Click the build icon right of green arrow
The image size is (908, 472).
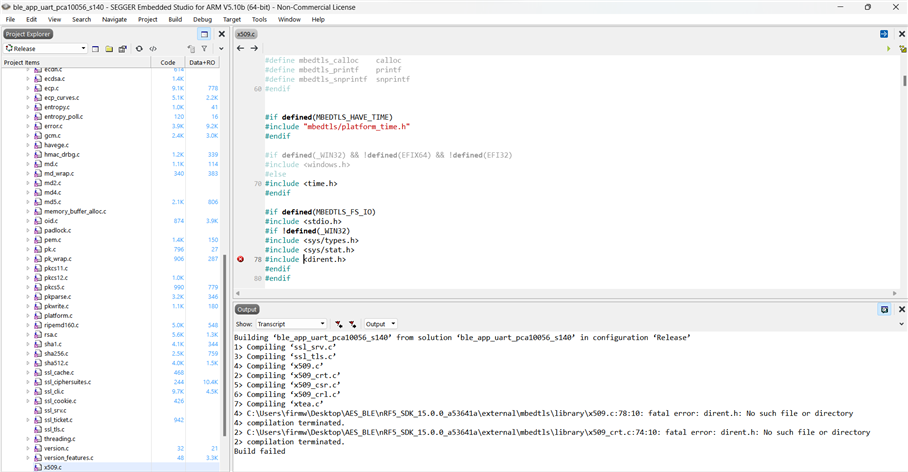[x=902, y=49]
